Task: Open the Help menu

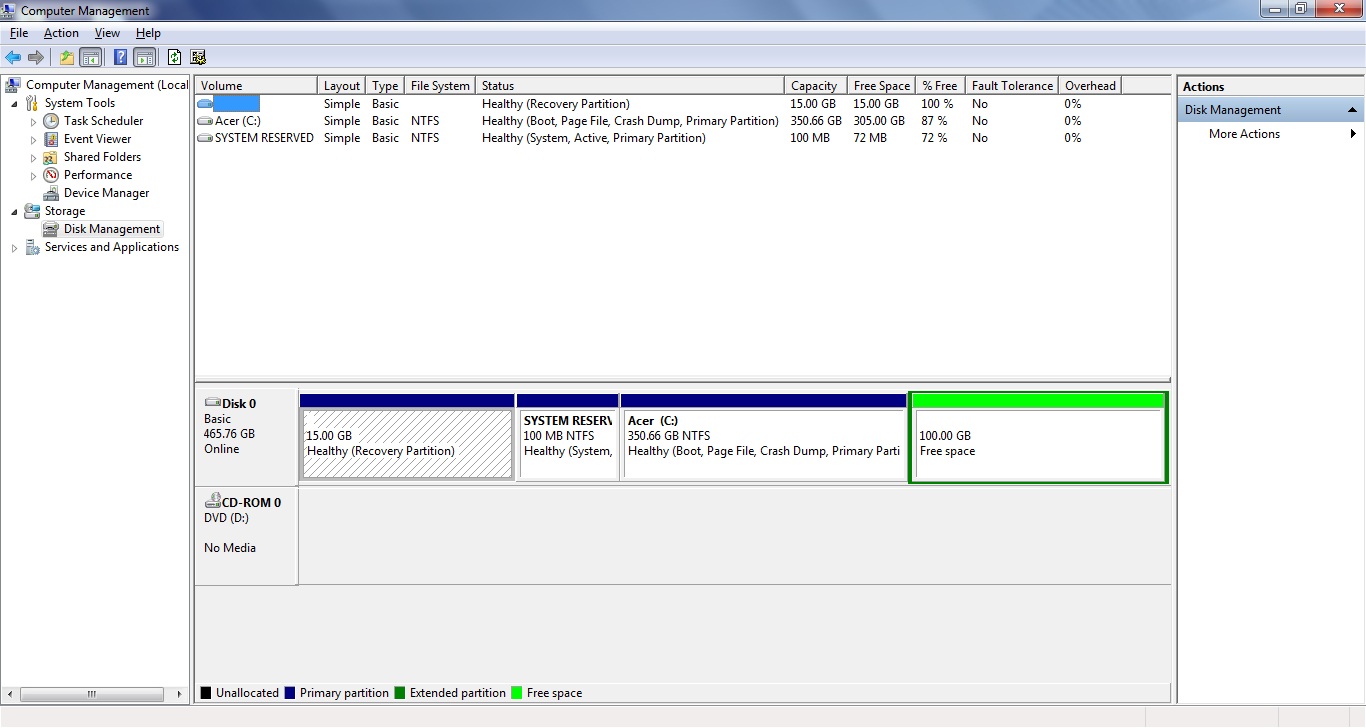Action: point(148,33)
